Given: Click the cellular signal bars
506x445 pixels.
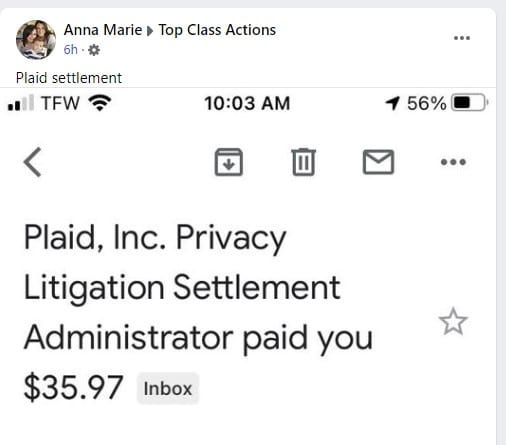Looking at the screenshot, I should point(21,102).
